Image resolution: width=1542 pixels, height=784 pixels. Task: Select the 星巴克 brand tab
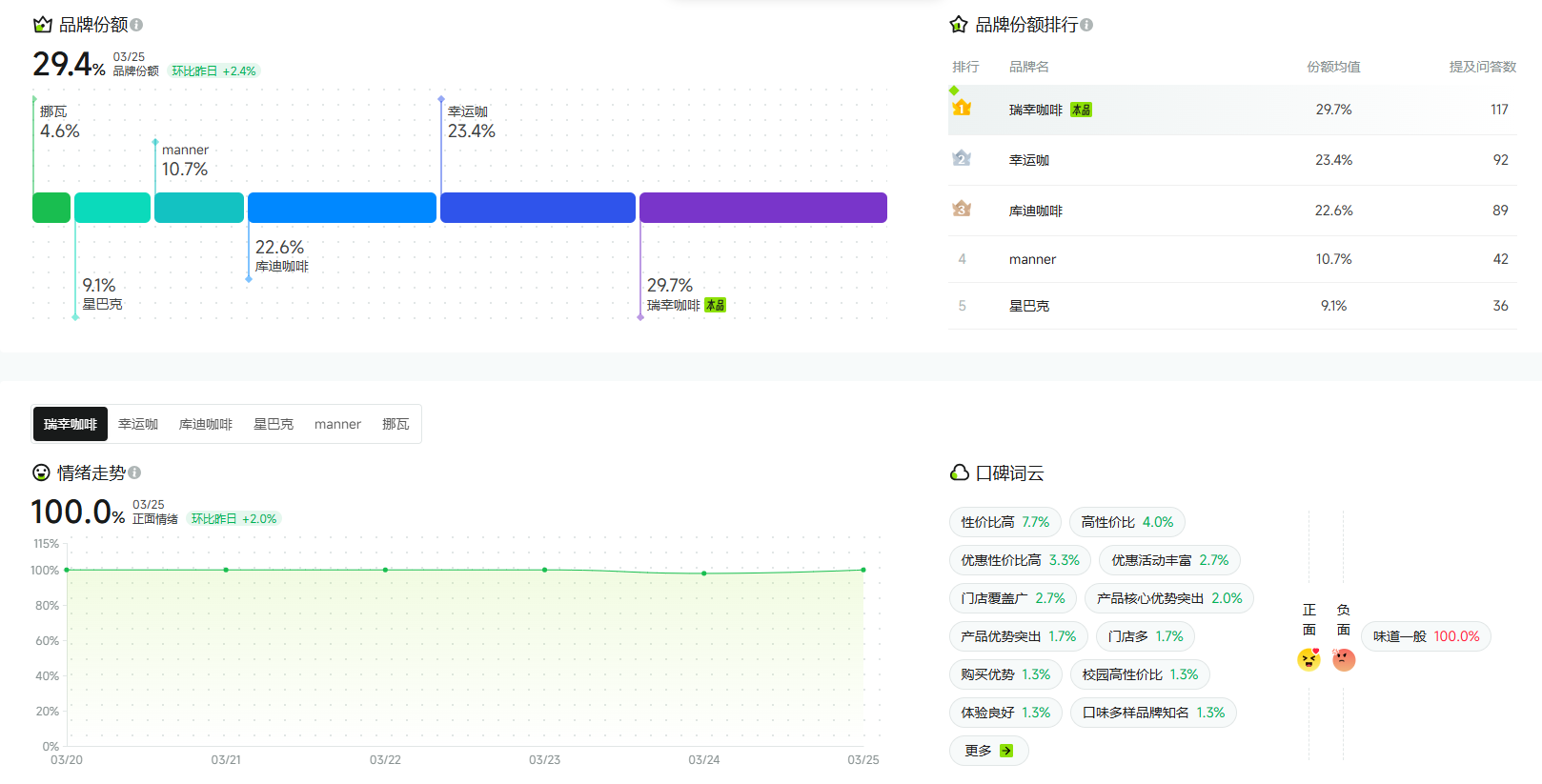[274, 424]
